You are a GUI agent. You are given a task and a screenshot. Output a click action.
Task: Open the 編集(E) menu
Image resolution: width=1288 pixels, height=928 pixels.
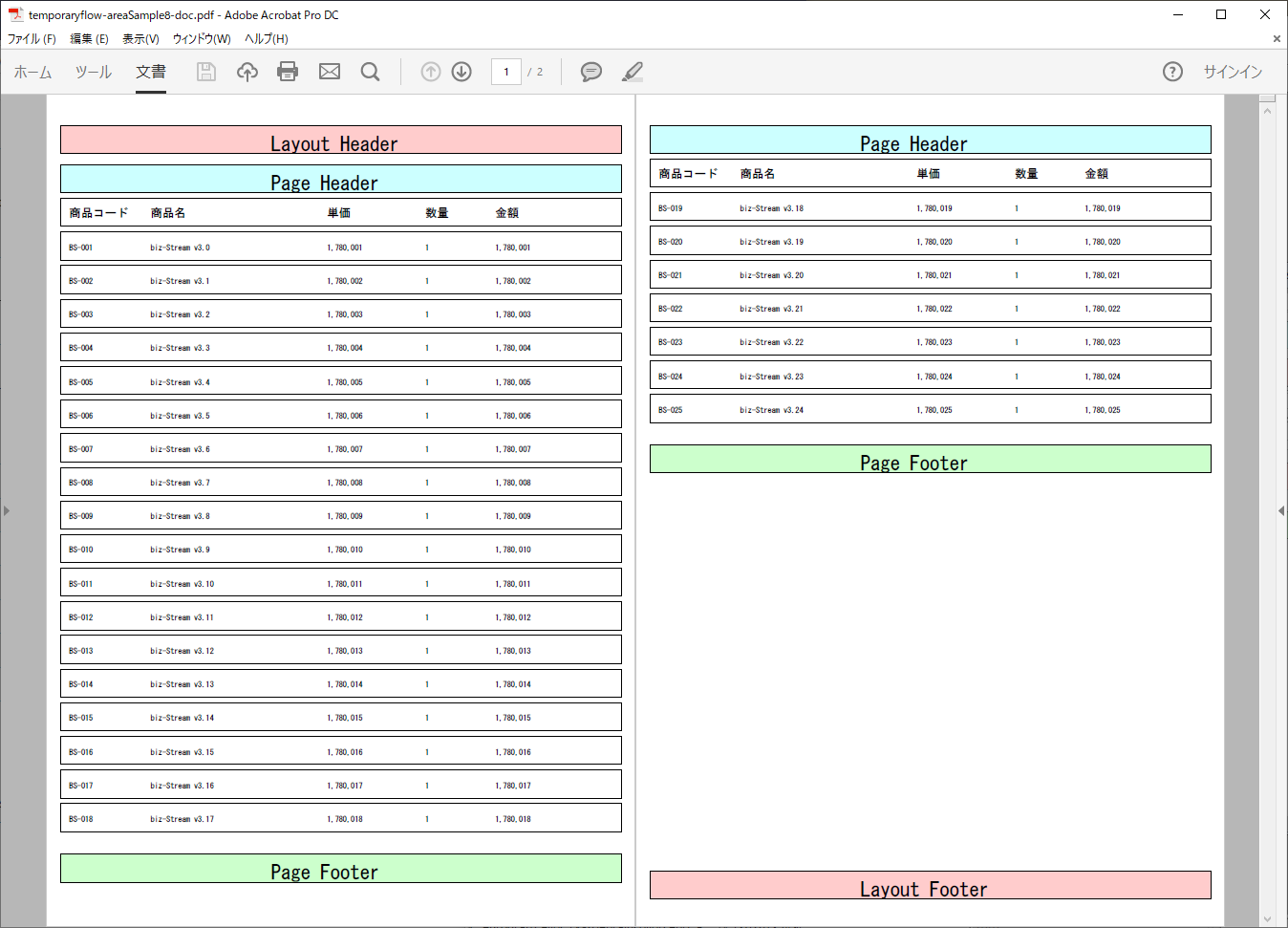click(89, 39)
